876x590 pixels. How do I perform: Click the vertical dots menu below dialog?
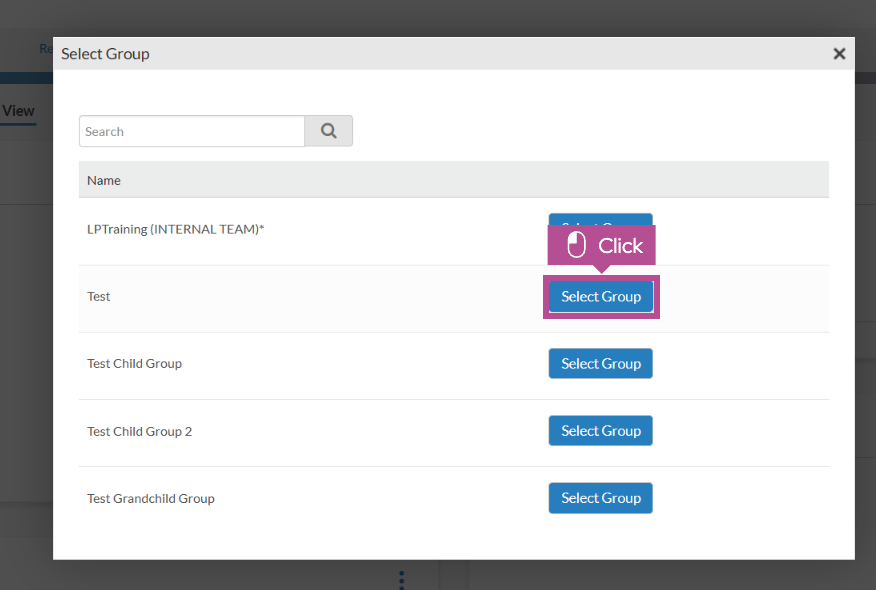(402, 579)
